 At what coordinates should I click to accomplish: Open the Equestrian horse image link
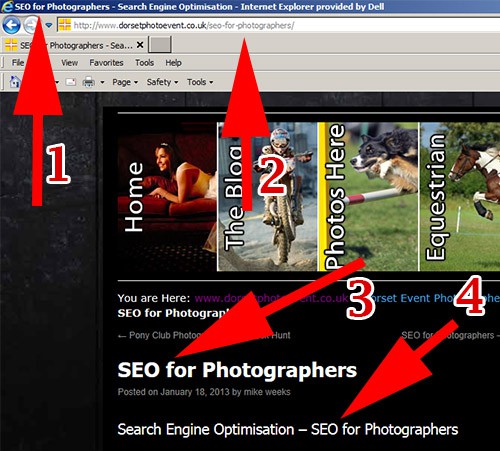[x=460, y=196]
